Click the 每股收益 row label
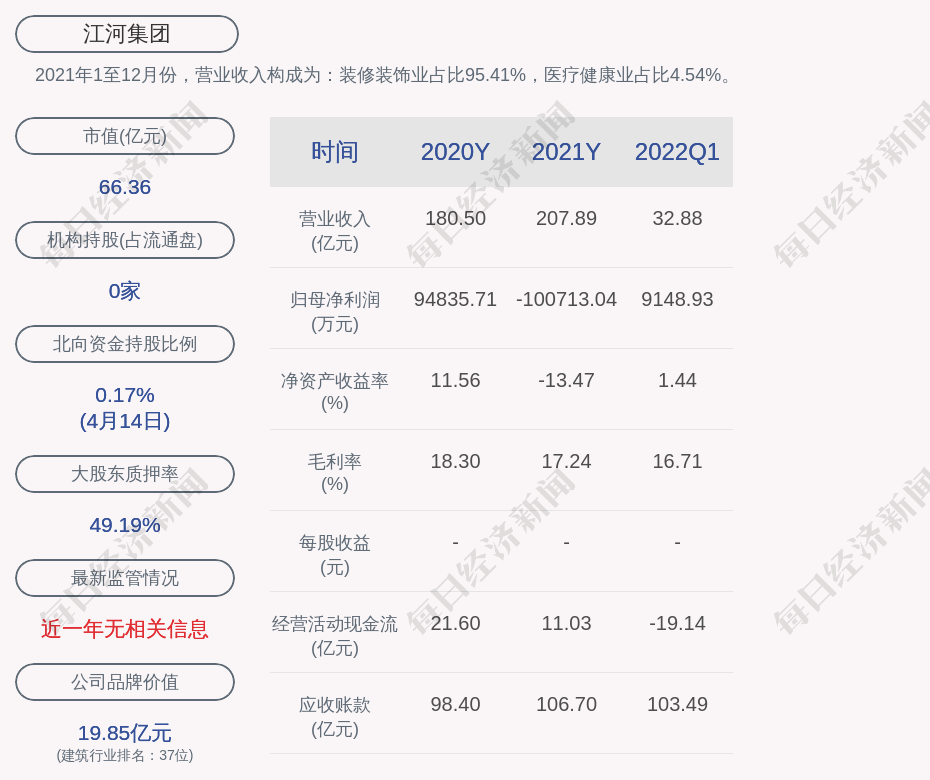The image size is (930, 780). 335,555
